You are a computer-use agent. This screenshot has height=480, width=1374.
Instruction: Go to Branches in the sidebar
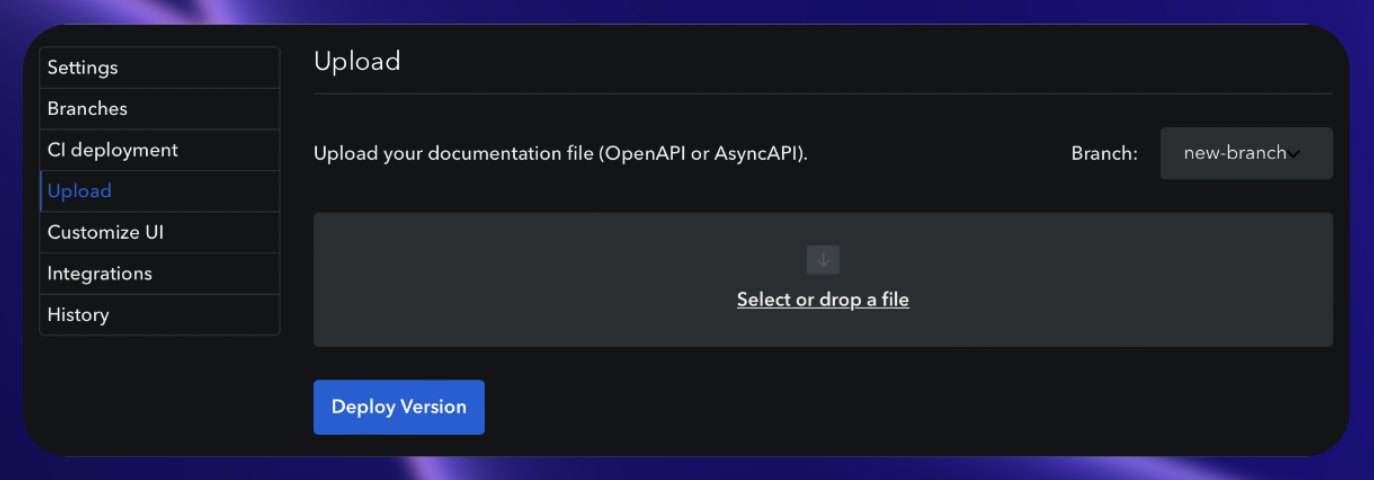point(160,109)
